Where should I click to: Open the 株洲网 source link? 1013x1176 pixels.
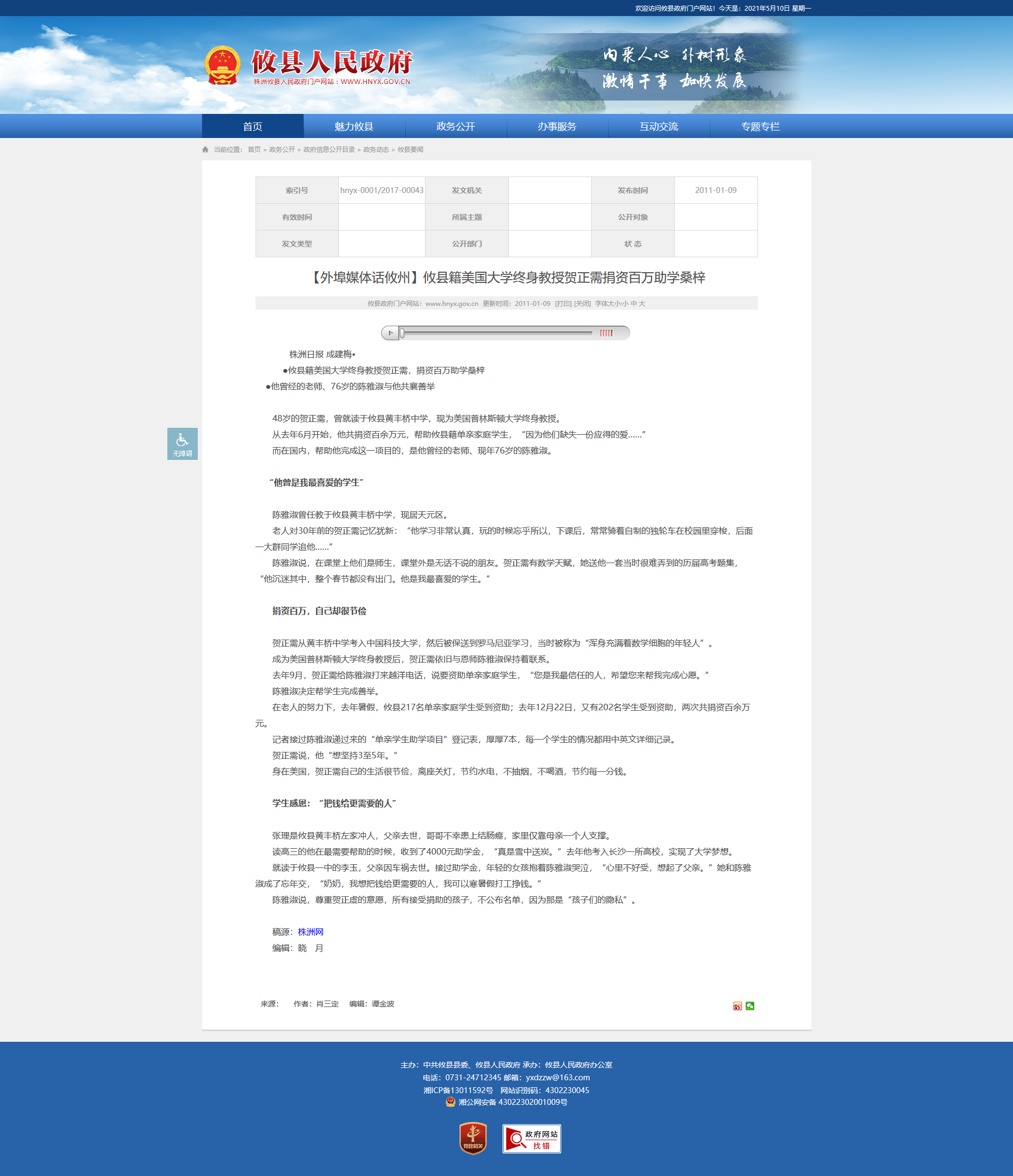coord(311,932)
